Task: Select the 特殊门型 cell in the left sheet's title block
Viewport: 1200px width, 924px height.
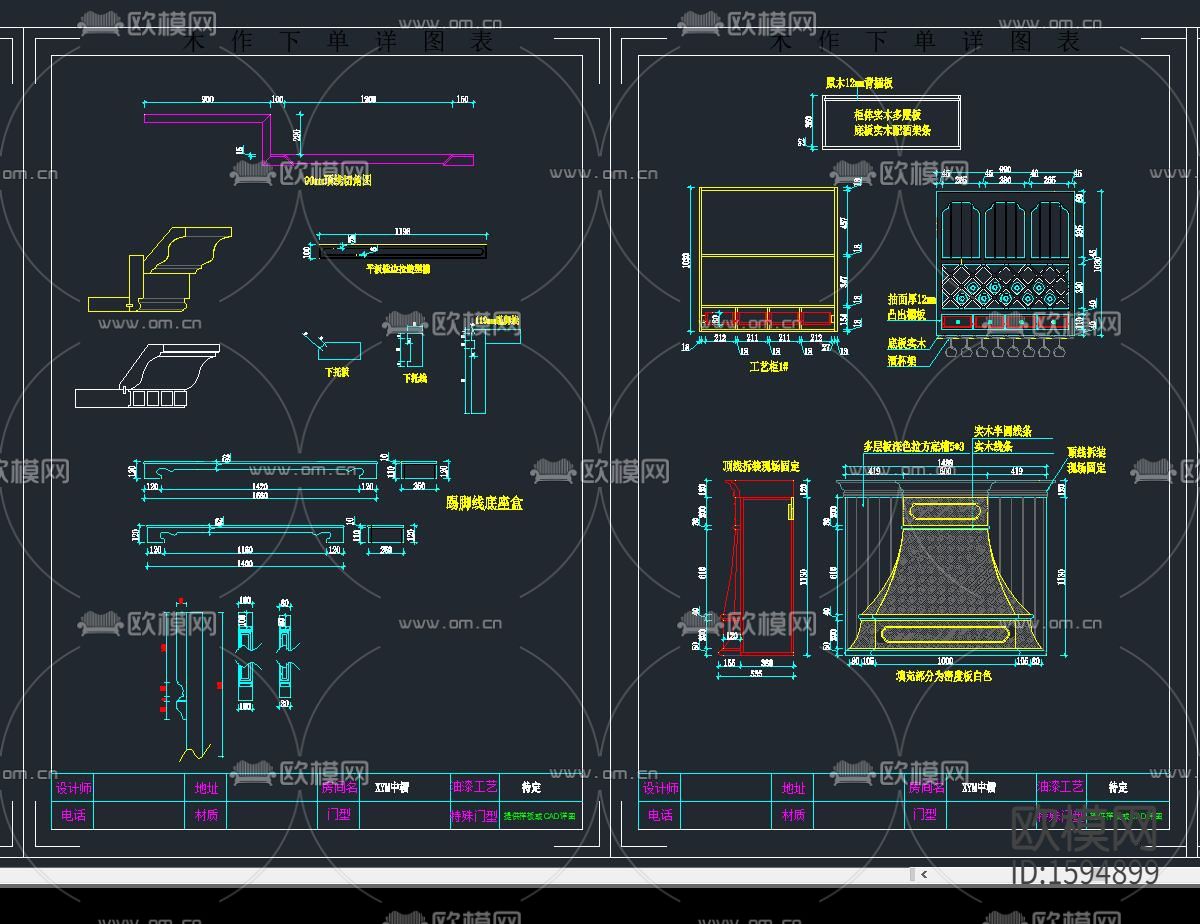Action: pos(474,815)
